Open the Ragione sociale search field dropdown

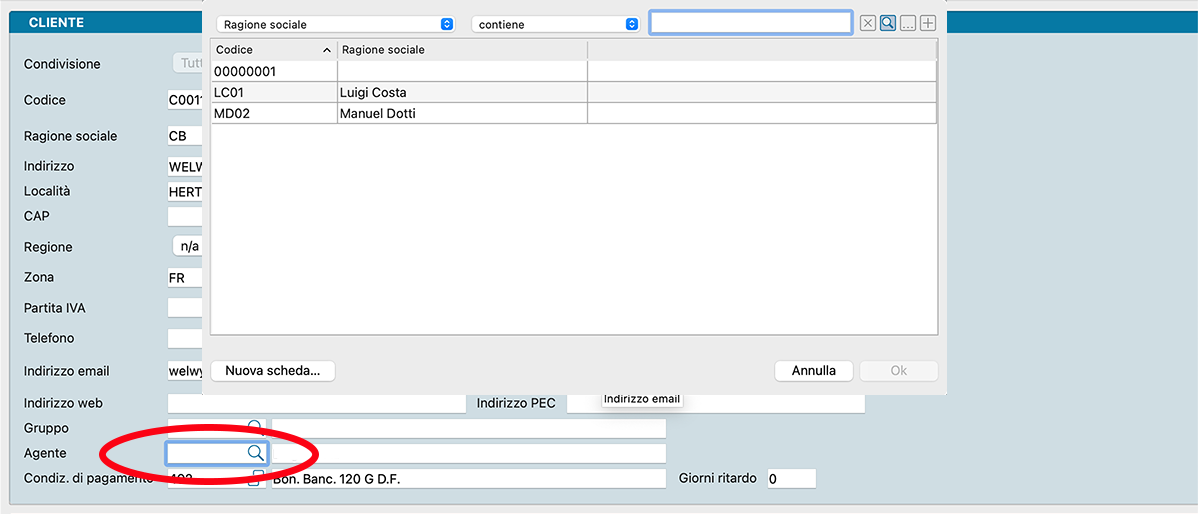pos(335,24)
